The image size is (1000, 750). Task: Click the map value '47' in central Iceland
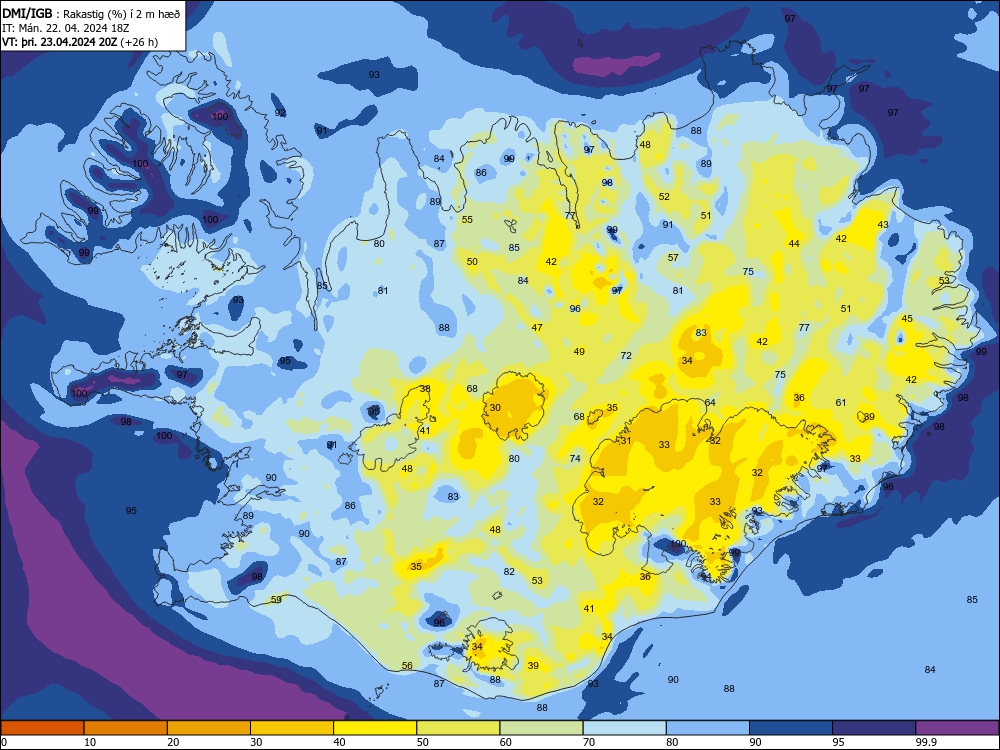[x=537, y=328]
